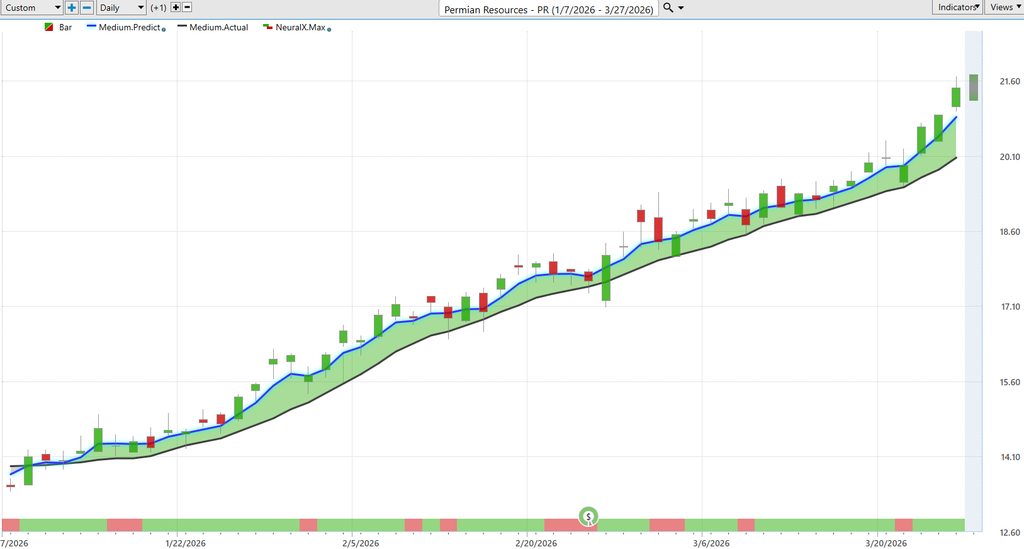This screenshot has height=549, width=1024.
Task: Click the blue minus zoom-out button
Action: tap(86, 7)
